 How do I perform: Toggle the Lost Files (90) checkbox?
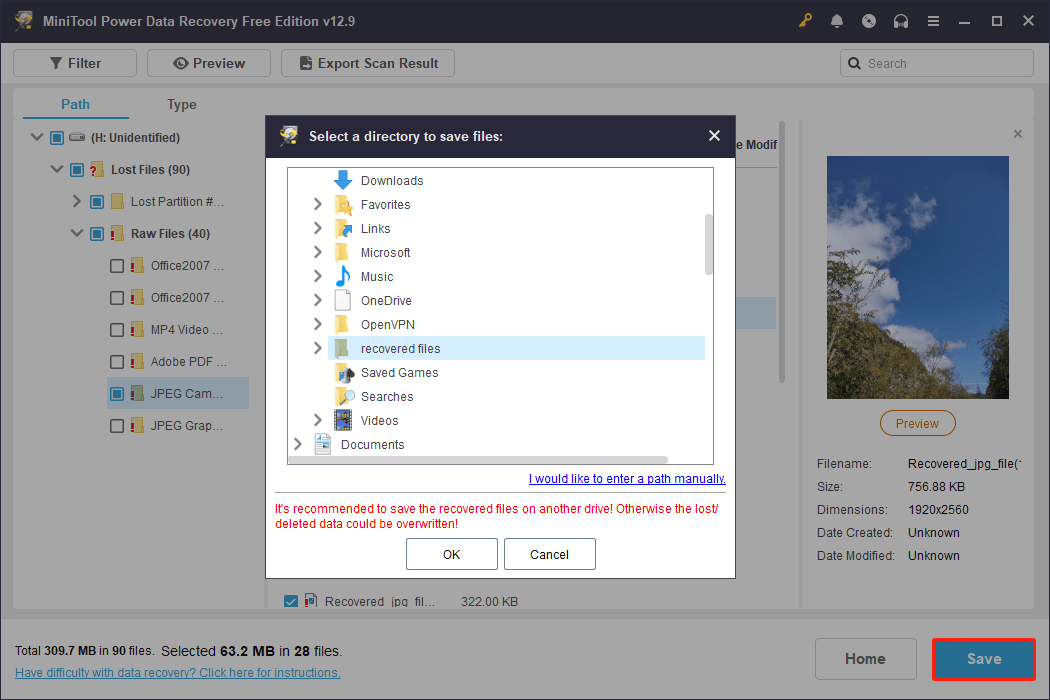click(77, 169)
